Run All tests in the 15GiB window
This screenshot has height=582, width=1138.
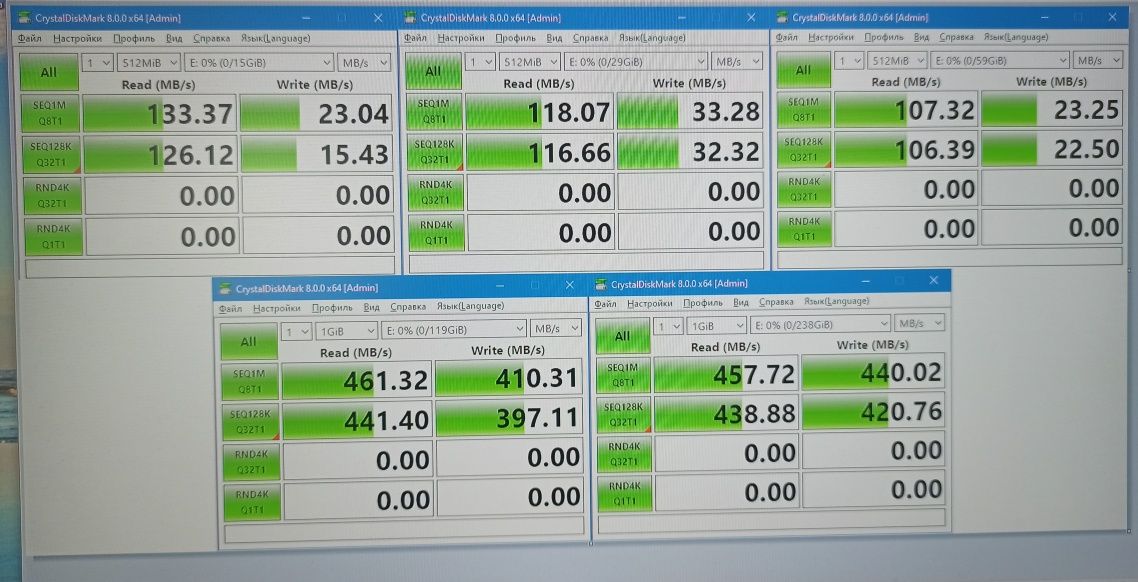click(49, 72)
